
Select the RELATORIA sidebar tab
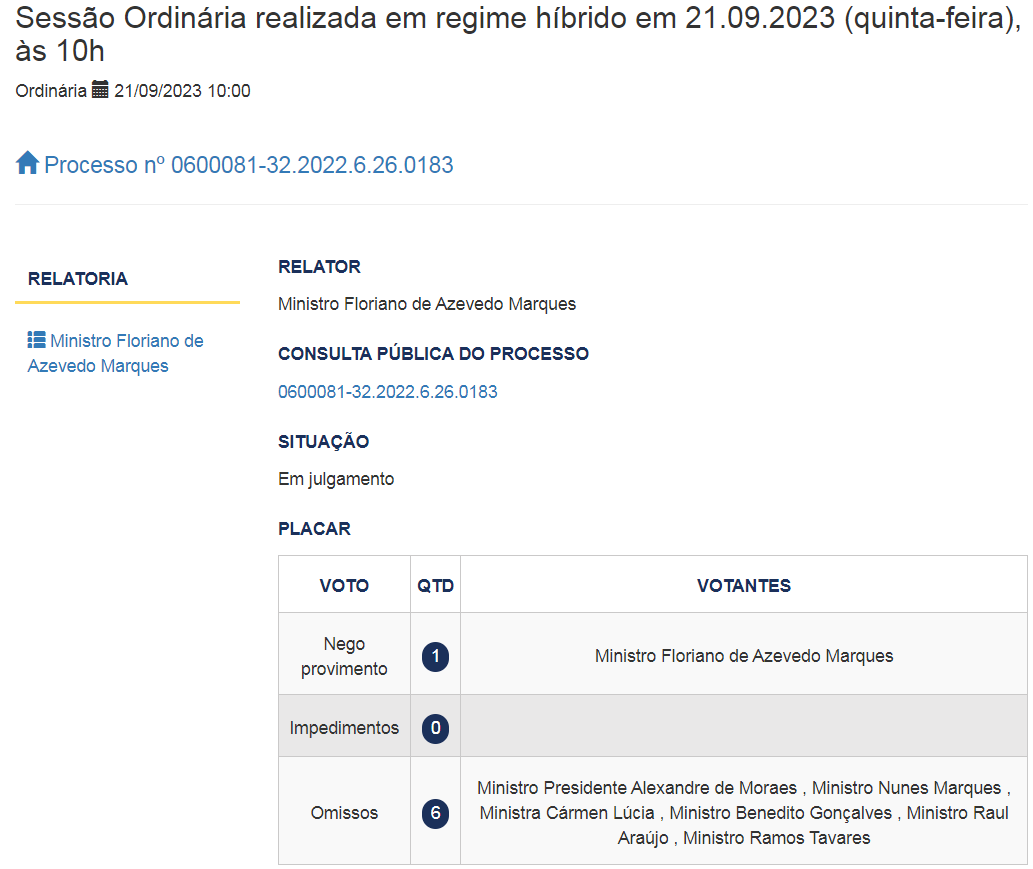78,279
